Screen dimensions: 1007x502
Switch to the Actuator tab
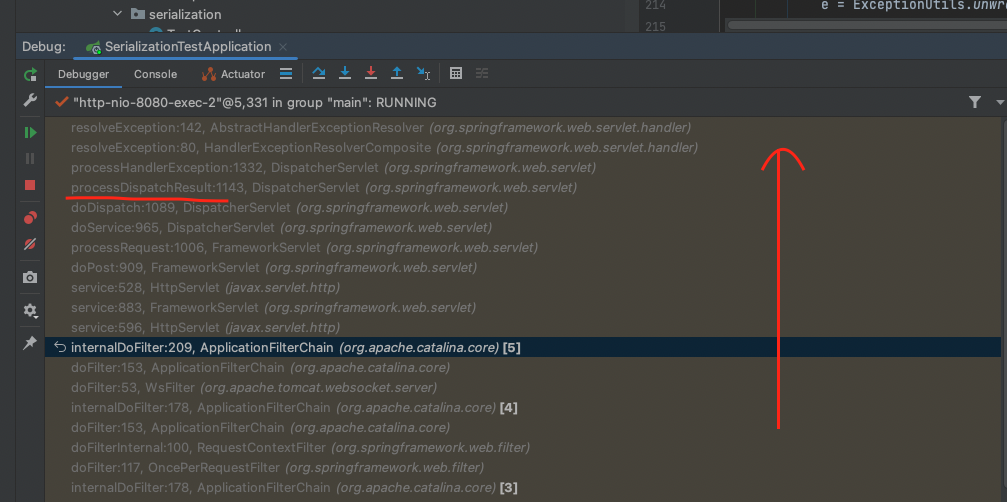(x=233, y=74)
